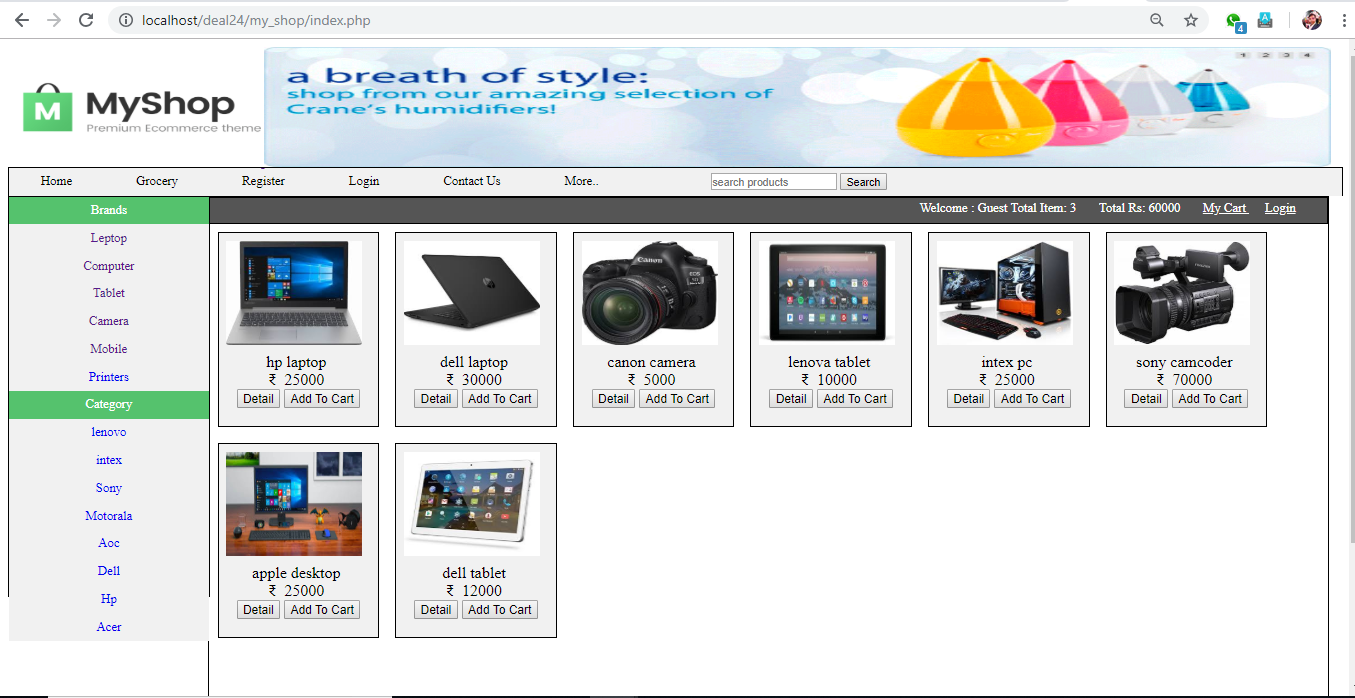This screenshot has height=698, width=1355.
Task: Click the search products field
Action: click(x=773, y=182)
